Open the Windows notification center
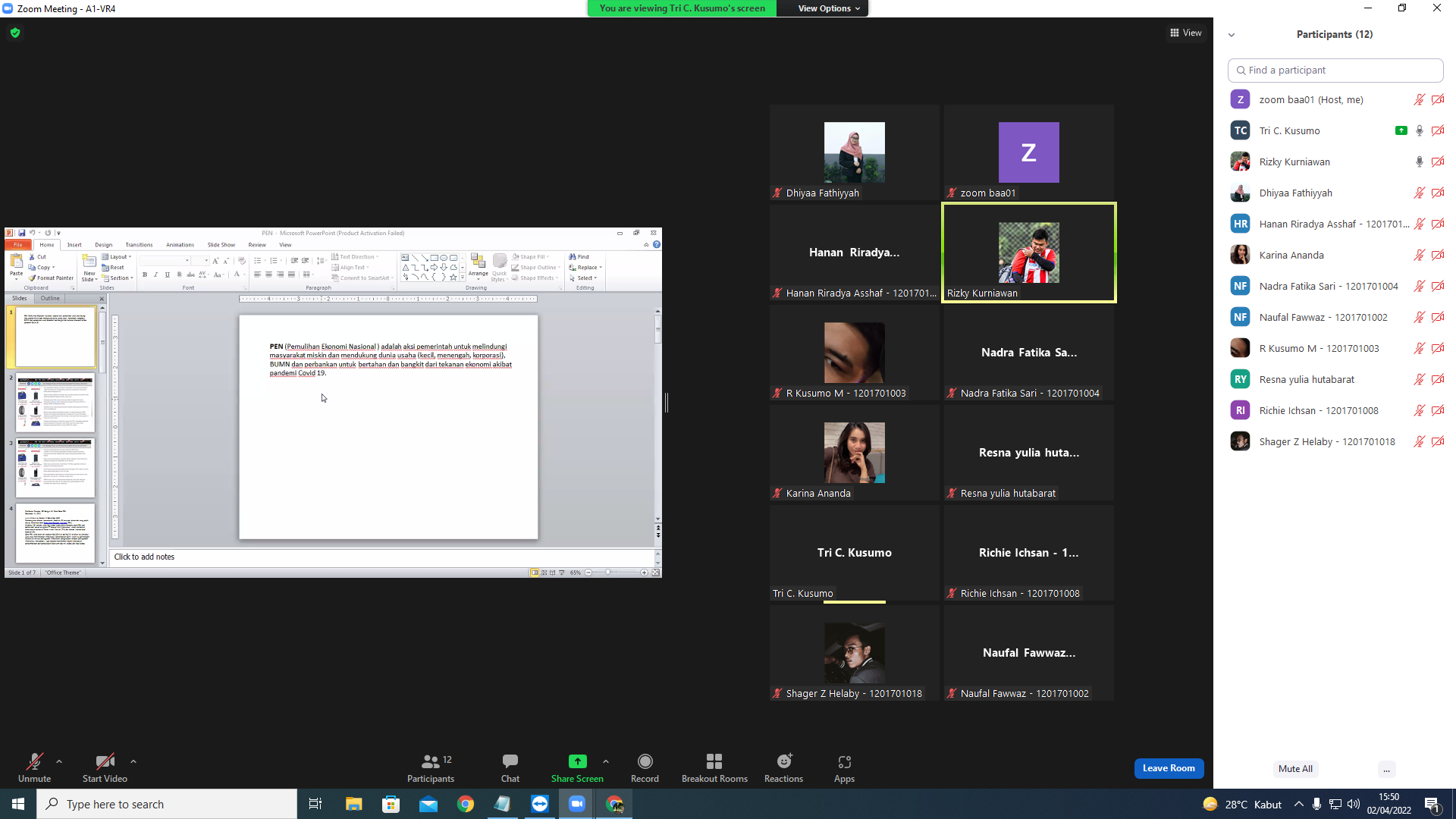1456x819 pixels. pyautogui.click(x=1432, y=804)
